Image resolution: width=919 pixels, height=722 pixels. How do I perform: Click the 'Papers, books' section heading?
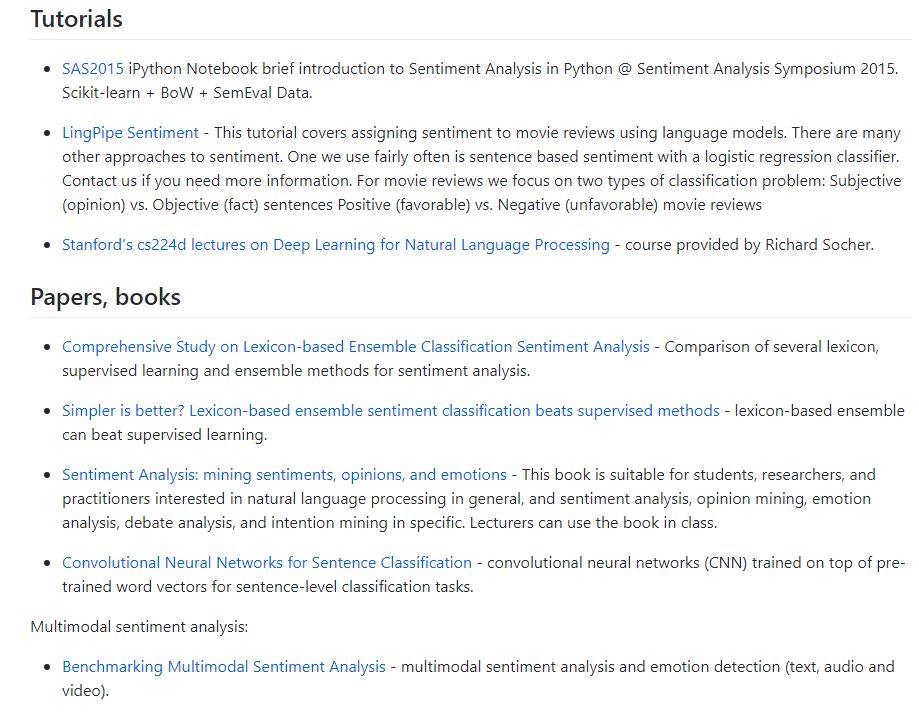[105, 297]
